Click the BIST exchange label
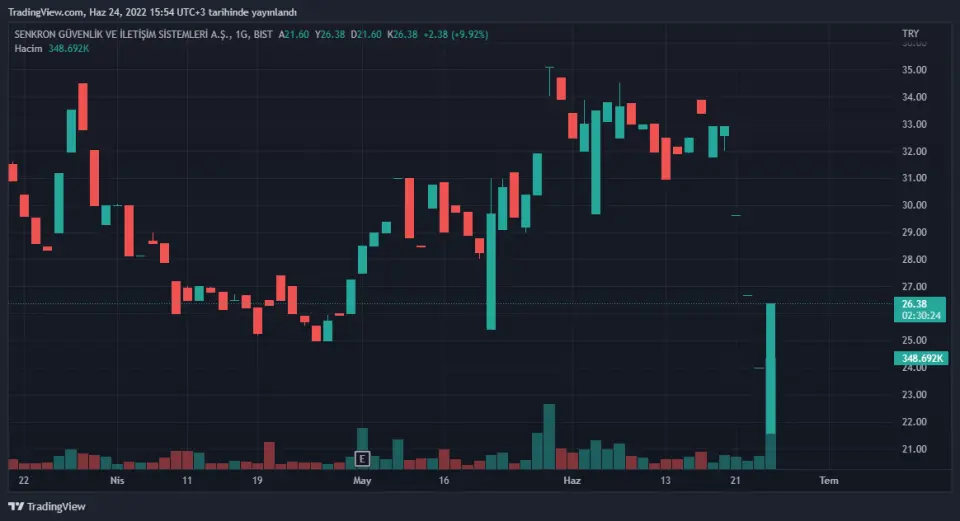960x521 pixels. pos(264,35)
